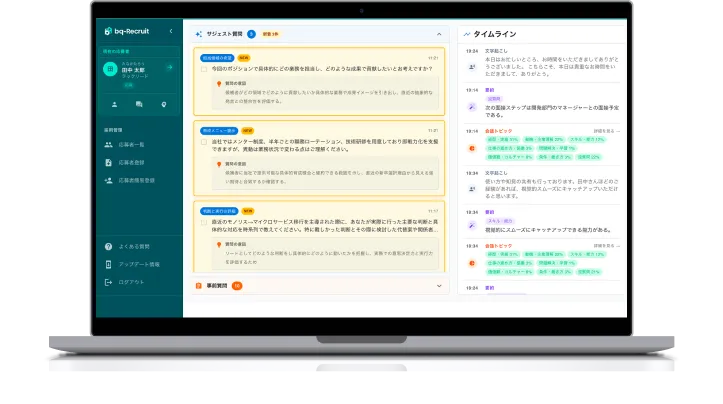Click the 次の面接ステップは開発部門 summary text
The height and width of the screenshot is (404, 723).
click(552, 111)
